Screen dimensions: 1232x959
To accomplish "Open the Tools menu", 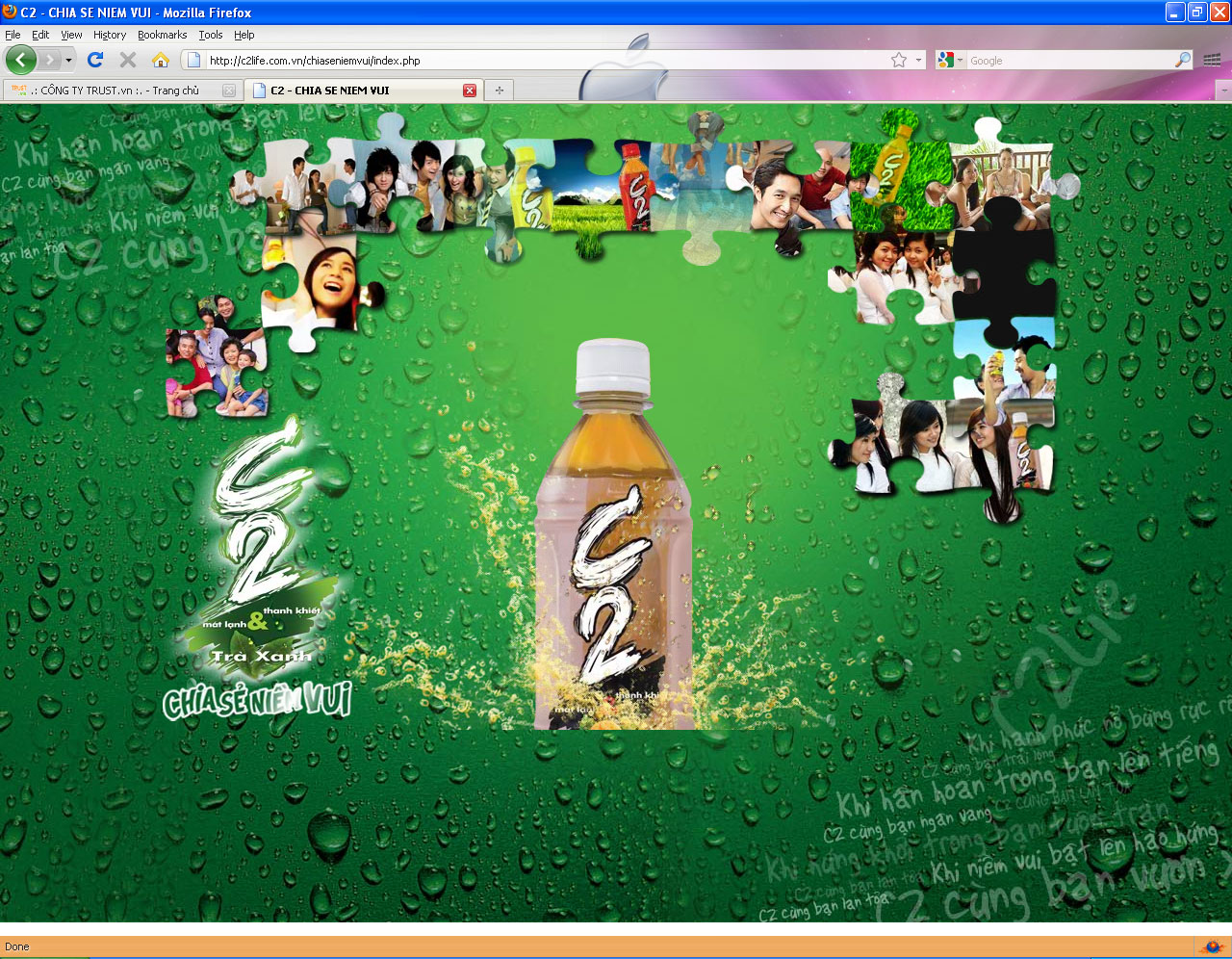I will [x=211, y=35].
